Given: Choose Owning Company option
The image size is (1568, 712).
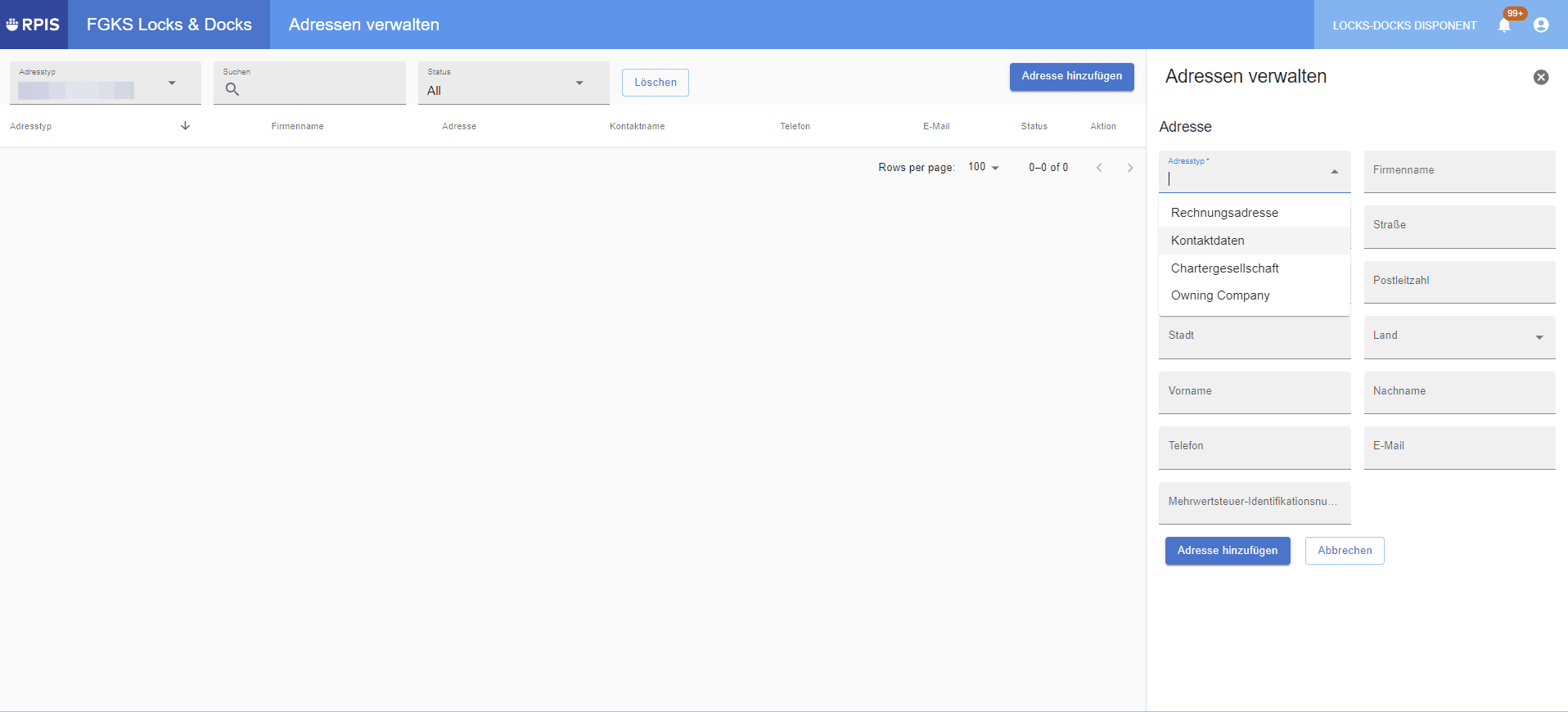Looking at the screenshot, I should tap(1255, 295).
